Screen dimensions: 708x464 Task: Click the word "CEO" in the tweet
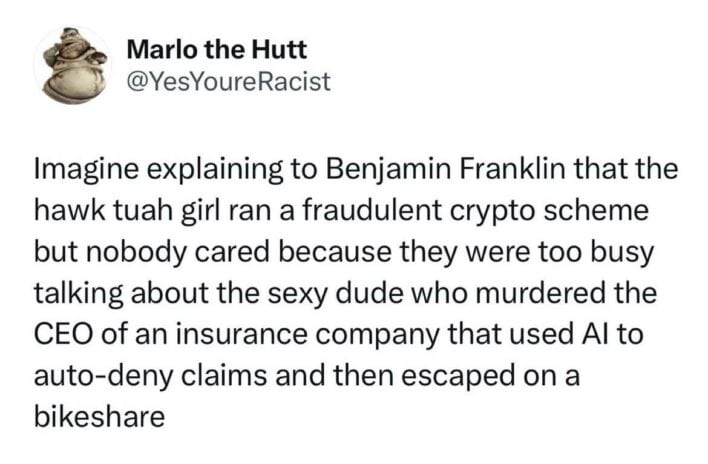60,334
